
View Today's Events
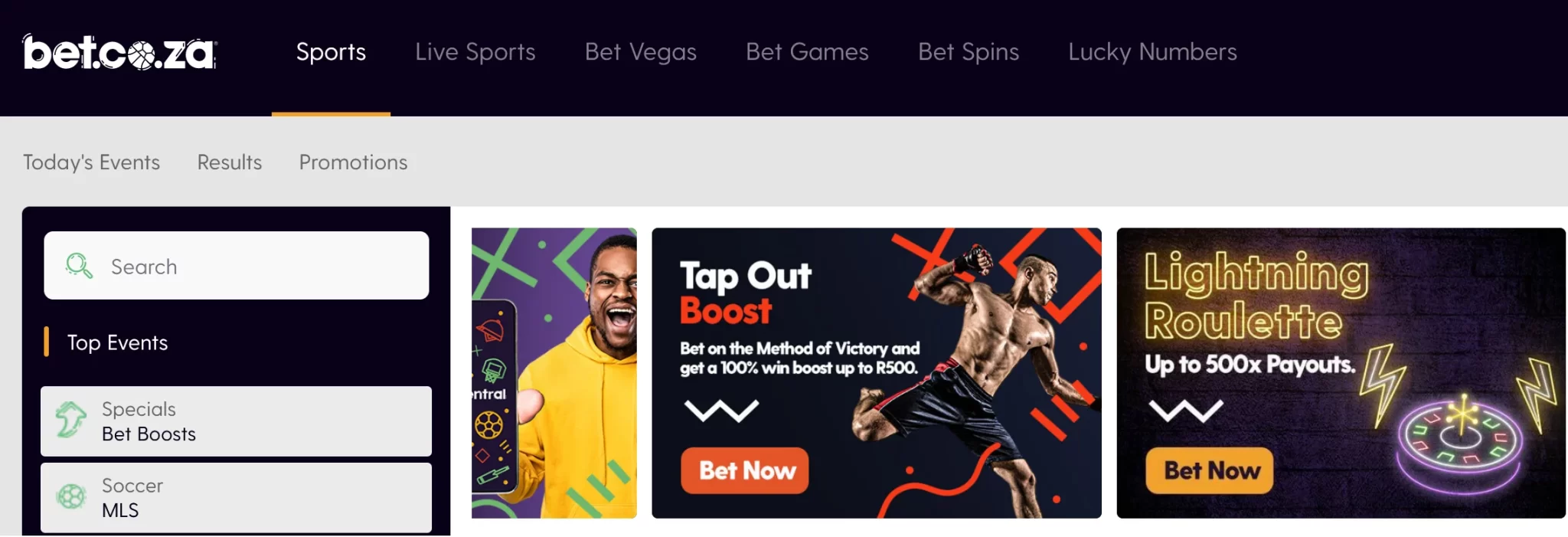[x=91, y=162]
